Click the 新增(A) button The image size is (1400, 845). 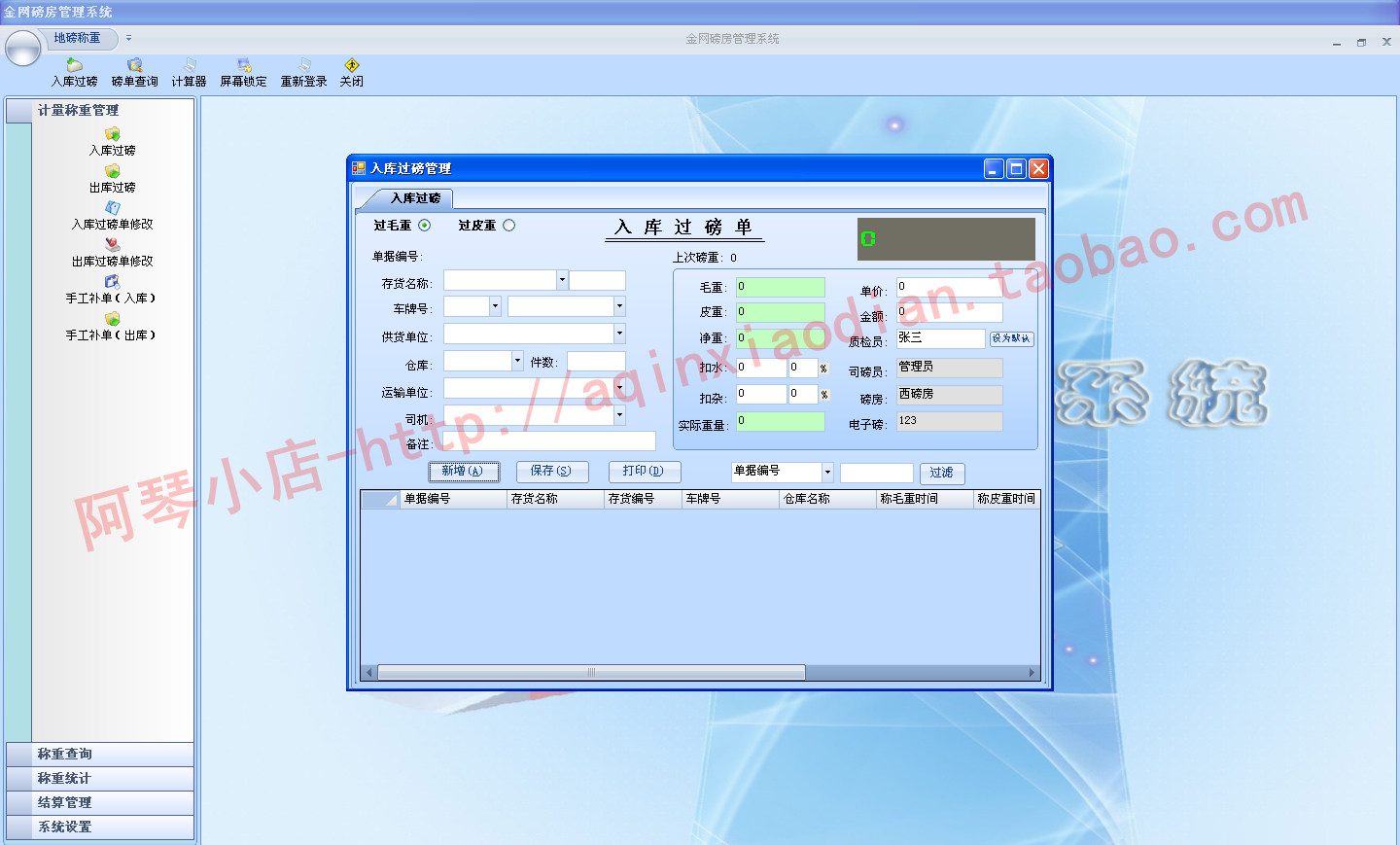tap(464, 472)
